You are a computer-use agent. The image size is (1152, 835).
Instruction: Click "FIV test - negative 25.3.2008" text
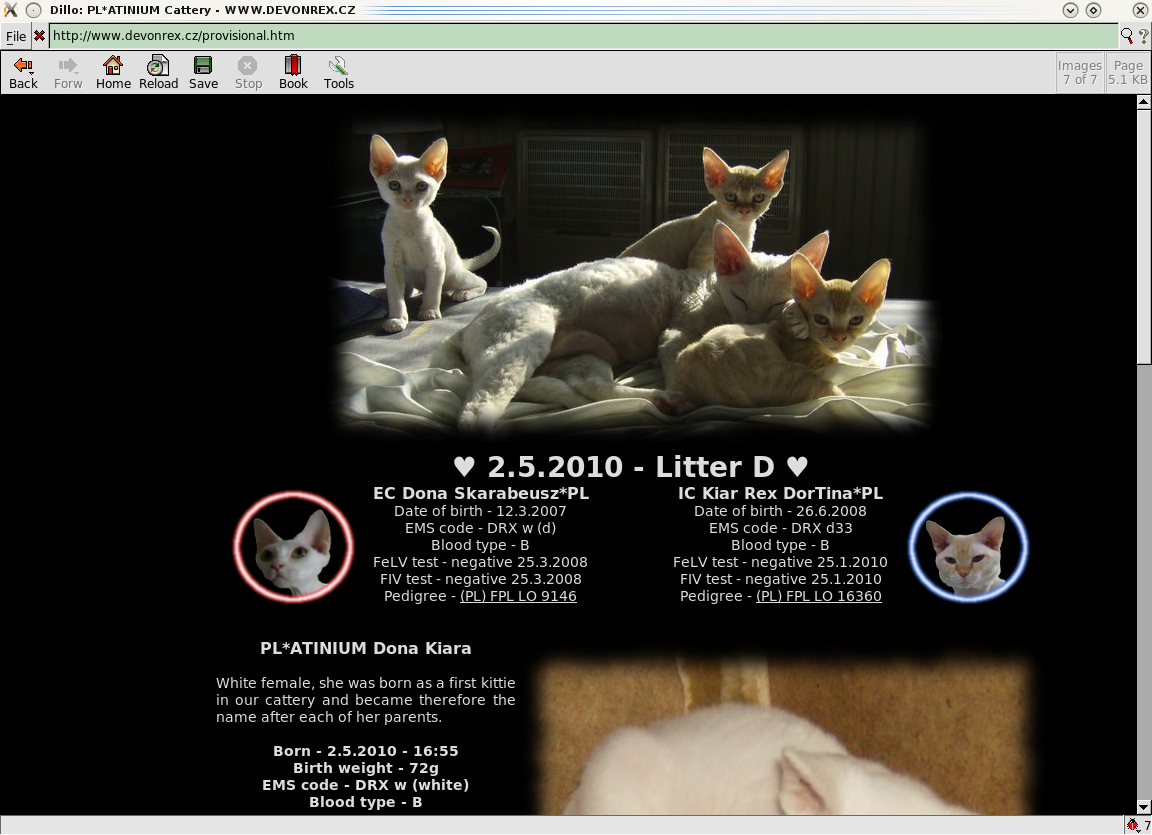pyautogui.click(x=480, y=579)
